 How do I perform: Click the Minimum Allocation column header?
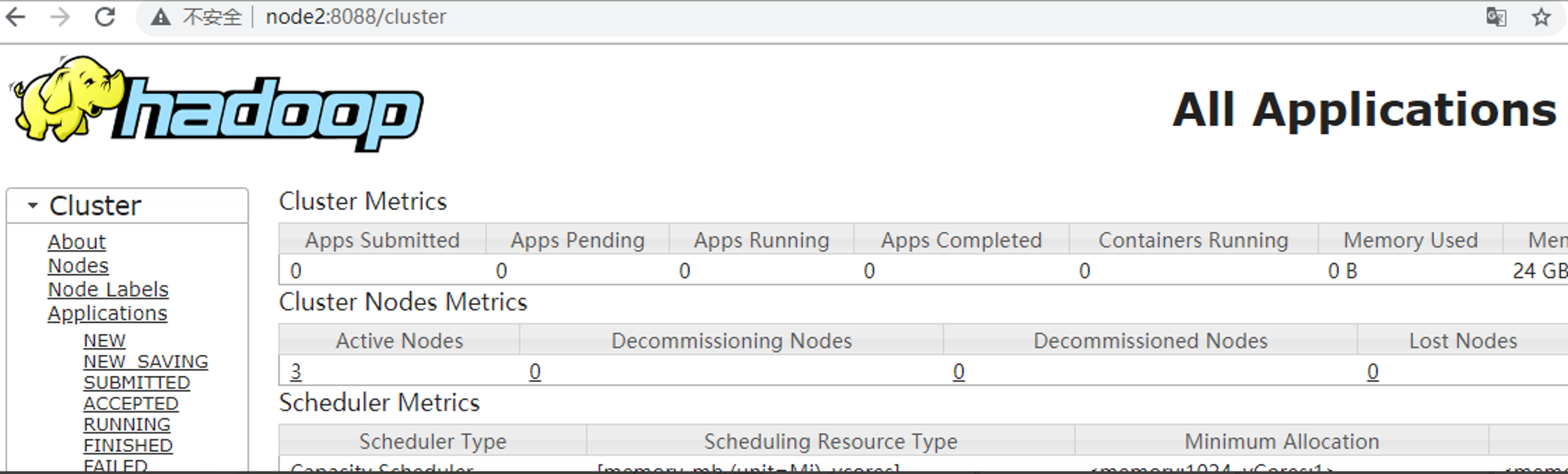click(x=1281, y=441)
